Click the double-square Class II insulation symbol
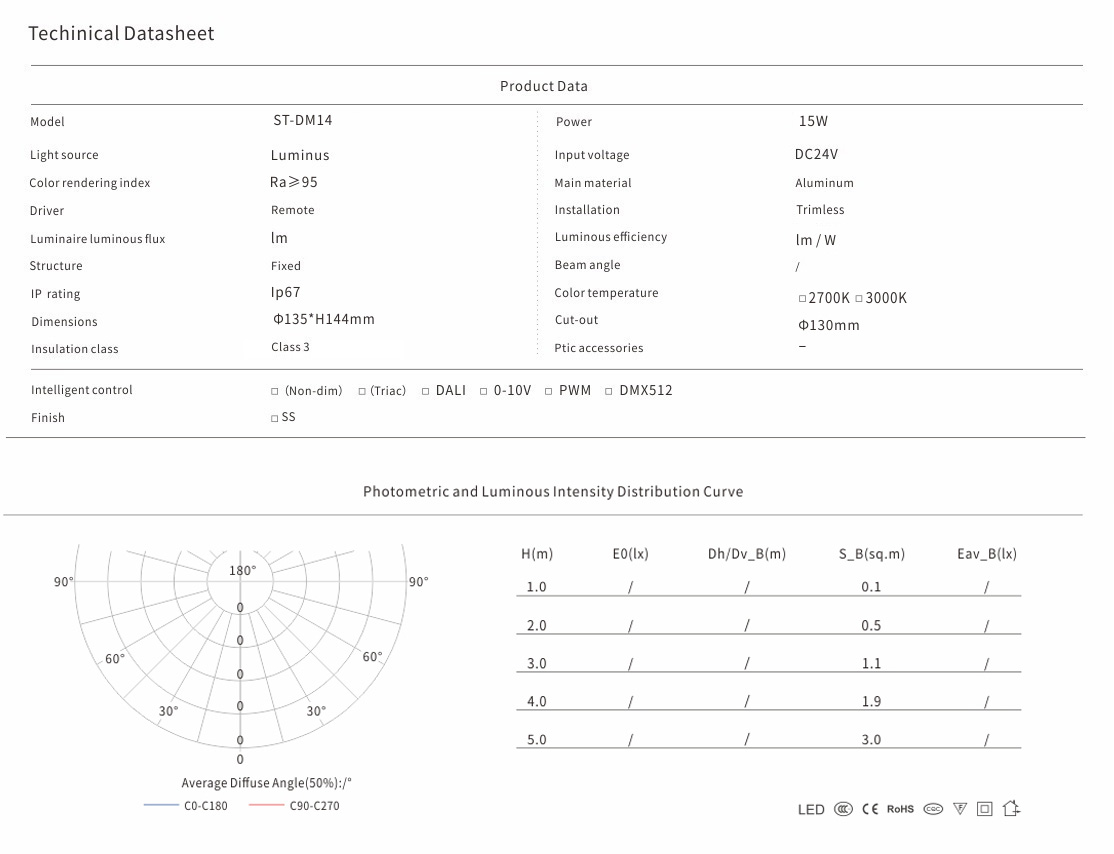The height and width of the screenshot is (854, 1114). pyautogui.click(x=985, y=809)
